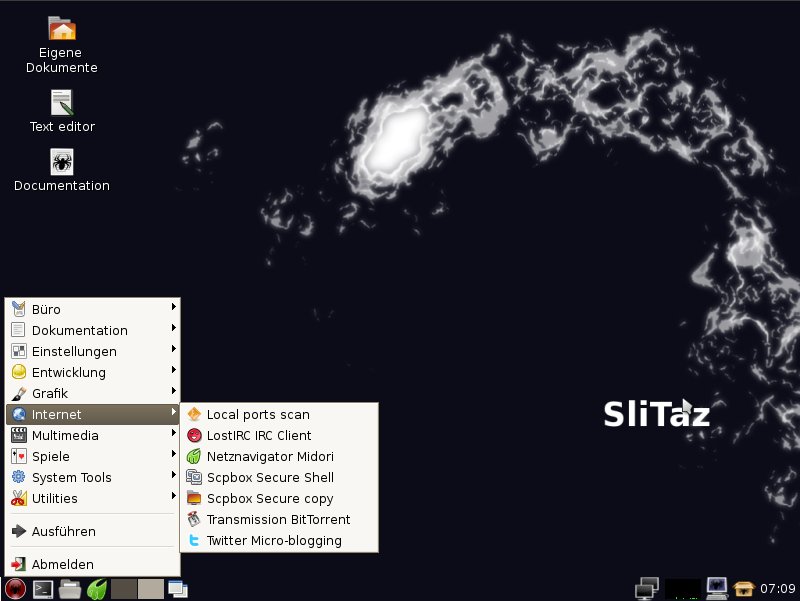Viewport: 800px width, 601px height.
Task: Open the Grafik menu category
Action: click(x=93, y=393)
